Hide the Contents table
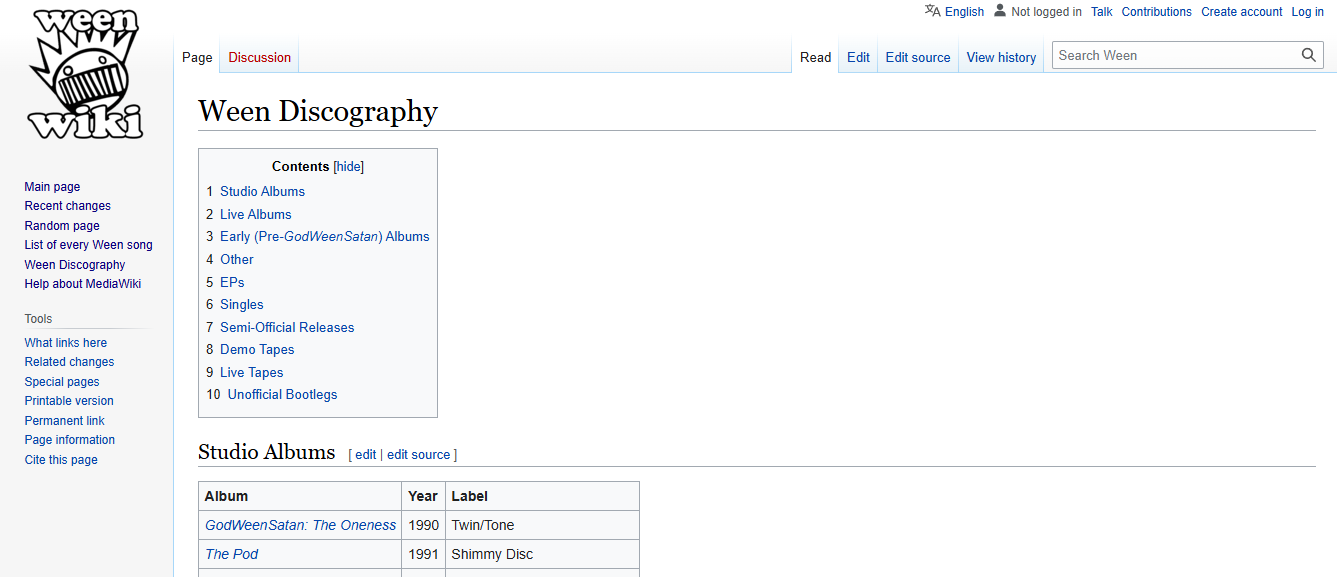This screenshot has width=1337, height=577. (x=348, y=167)
